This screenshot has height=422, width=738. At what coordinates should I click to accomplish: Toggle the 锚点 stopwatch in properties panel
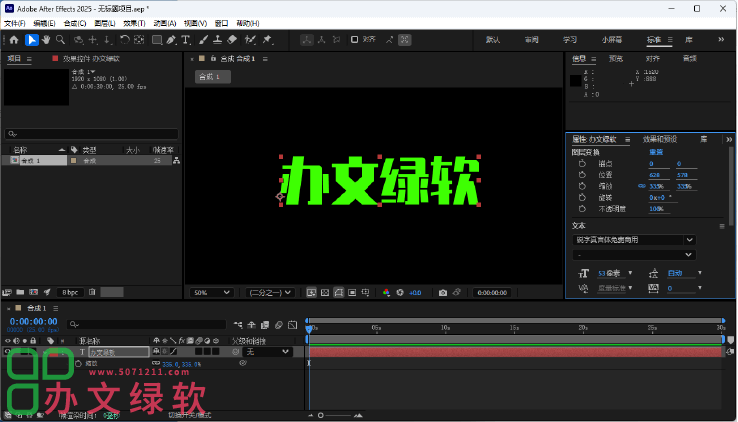582,164
